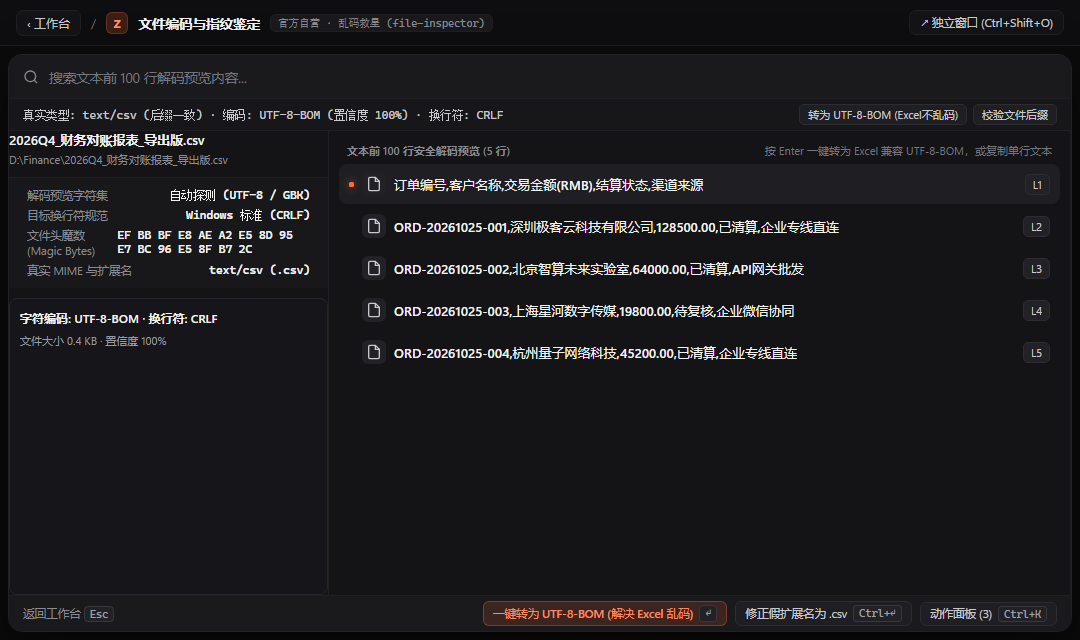Click the file icon on row ORD-20261025-002
The width and height of the screenshot is (1080, 640).
(374, 268)
